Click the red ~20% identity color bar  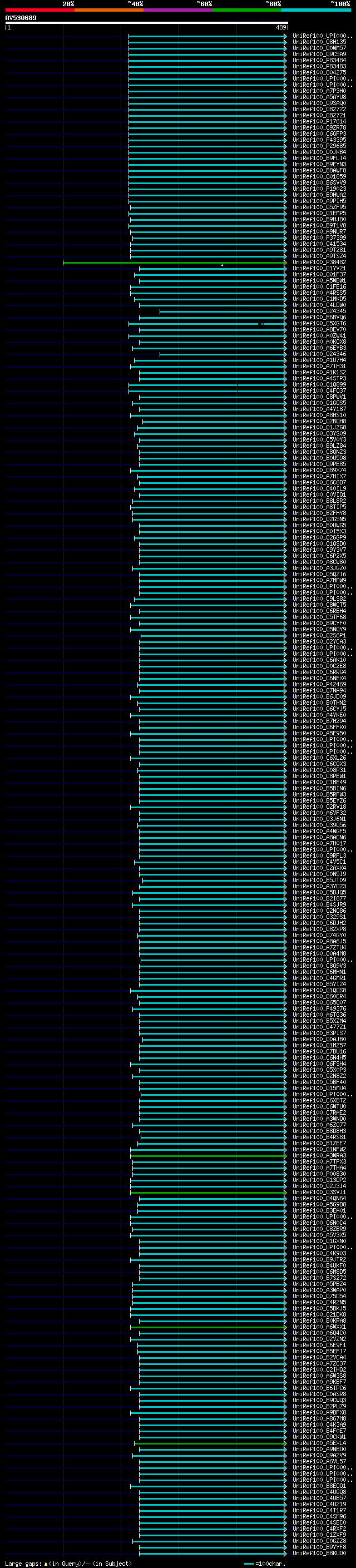[x=39, y=11]
